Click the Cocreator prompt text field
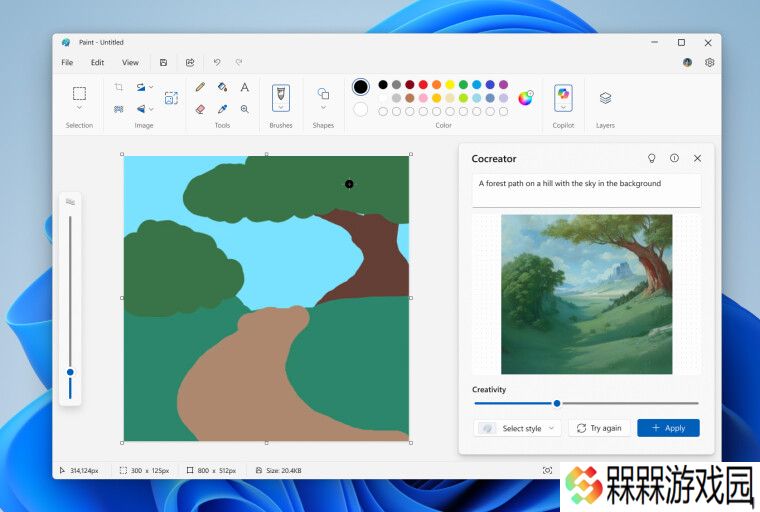The height and width of the screenshot is (512, 760). coord(586,191)
